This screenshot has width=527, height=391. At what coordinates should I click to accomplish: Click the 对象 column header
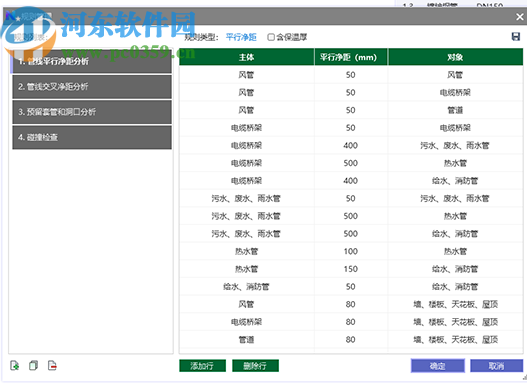[x=455, y=57]
